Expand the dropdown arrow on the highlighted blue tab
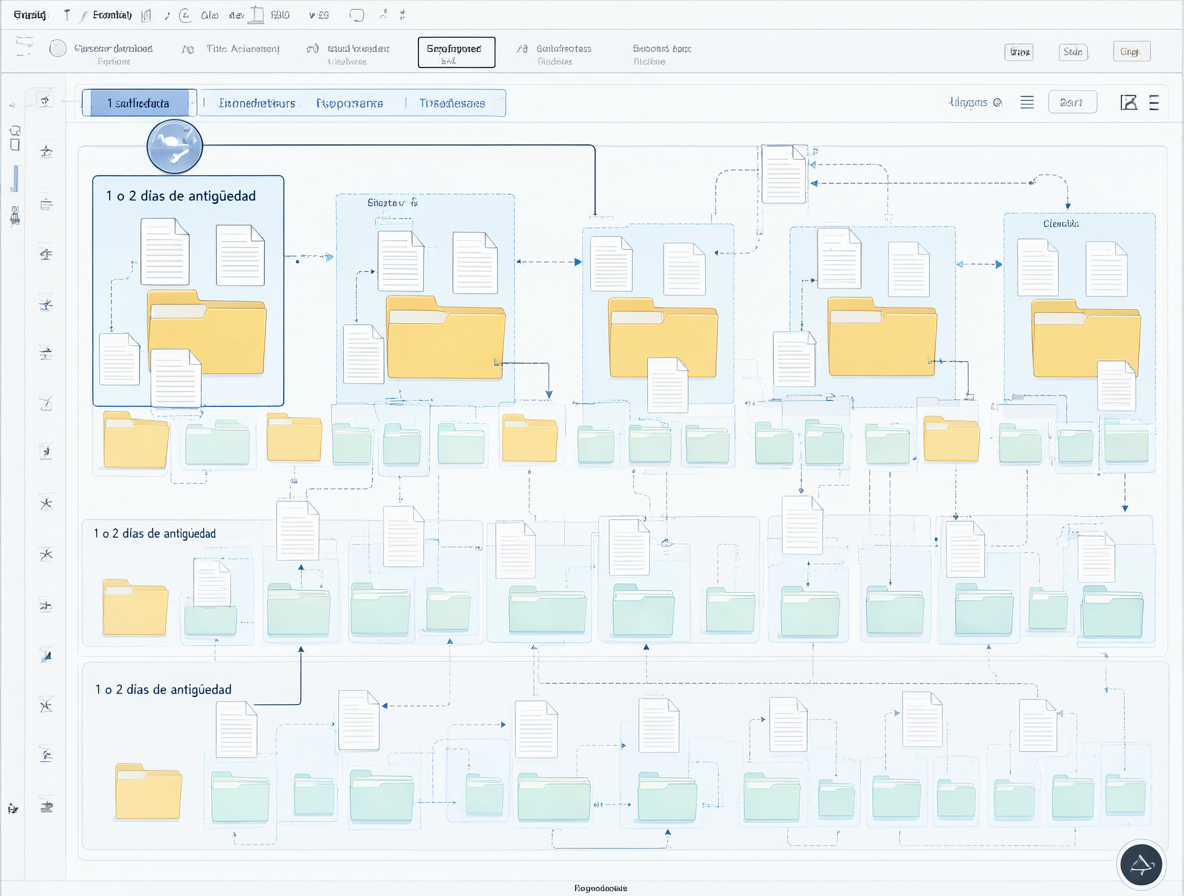This screenshot has width=1184, height=896. click(193, 103)
